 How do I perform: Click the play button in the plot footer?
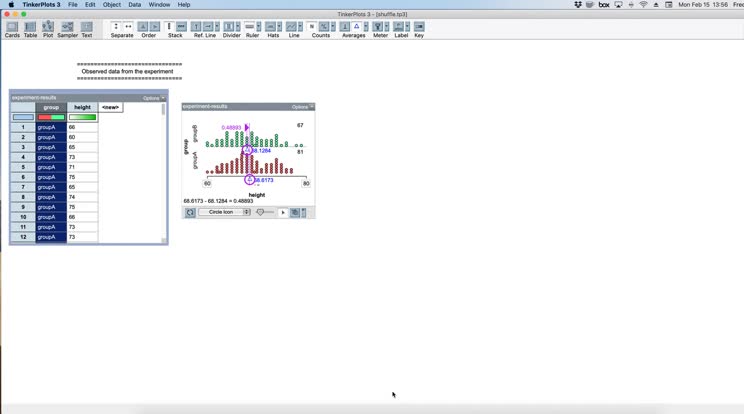[x=283, y=212]
